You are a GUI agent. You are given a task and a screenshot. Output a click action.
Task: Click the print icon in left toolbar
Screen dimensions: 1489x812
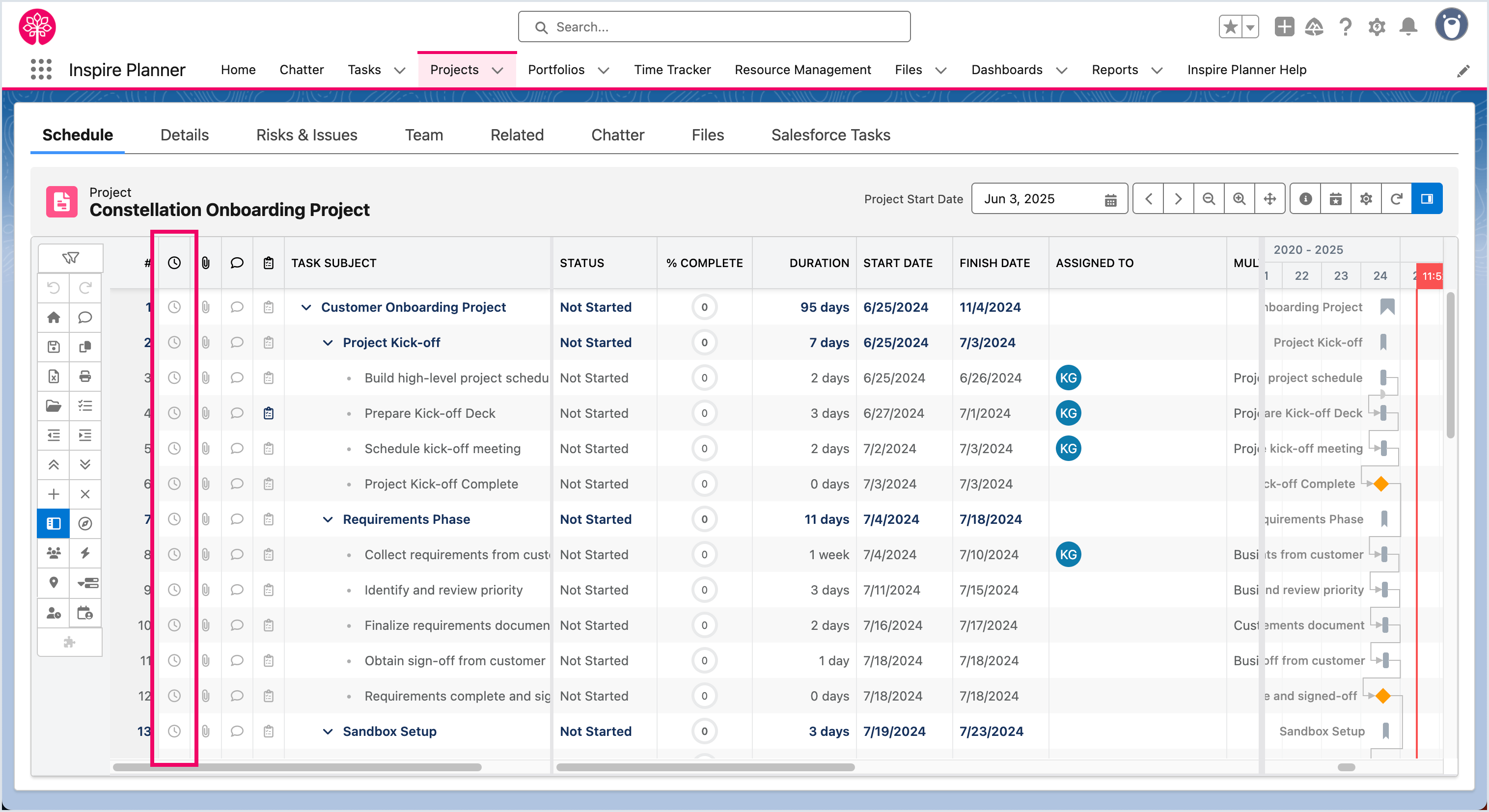coord(85,376)
